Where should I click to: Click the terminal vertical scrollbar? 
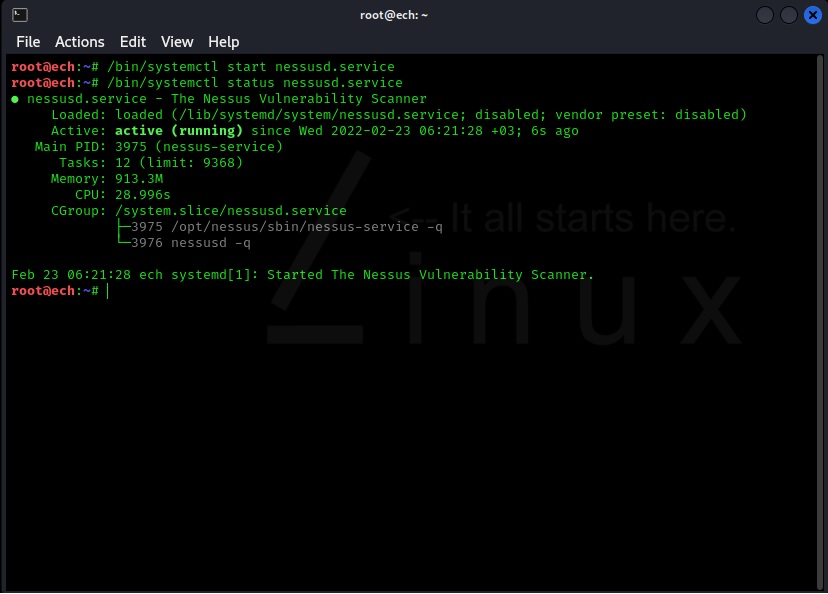[x=820, y=322]
